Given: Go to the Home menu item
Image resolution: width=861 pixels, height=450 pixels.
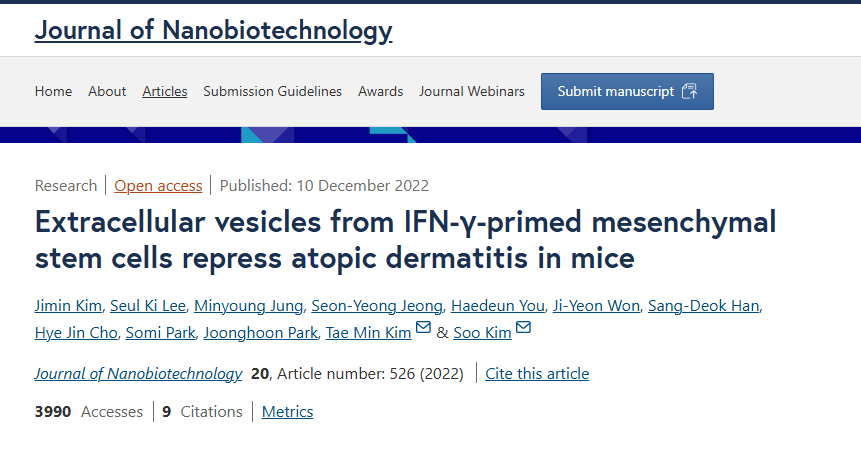Looking at the screenshot, I should pos(53,91).
